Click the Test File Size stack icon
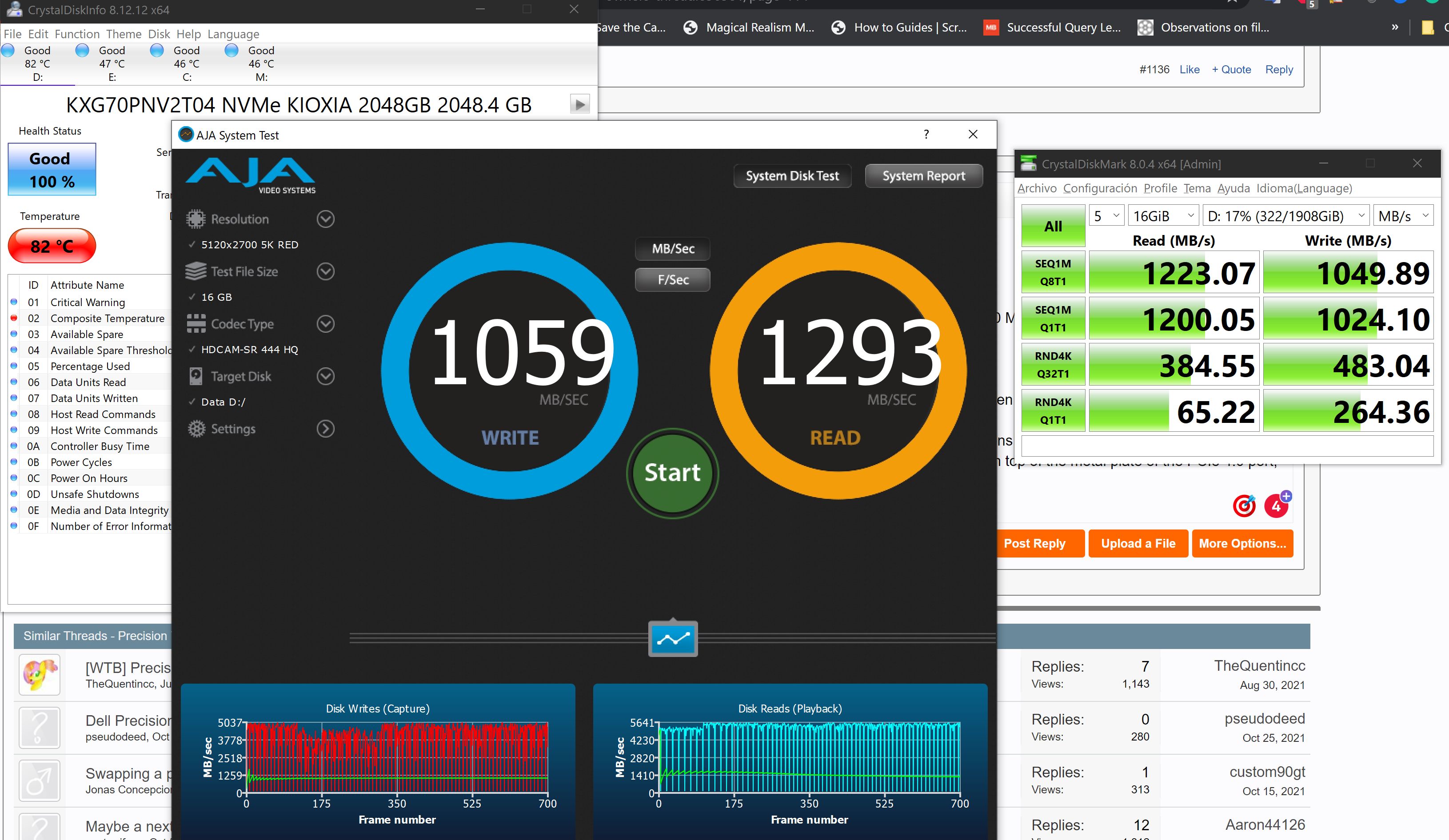The height and width of the screenshot is (840, 1449). click(196, 271)
